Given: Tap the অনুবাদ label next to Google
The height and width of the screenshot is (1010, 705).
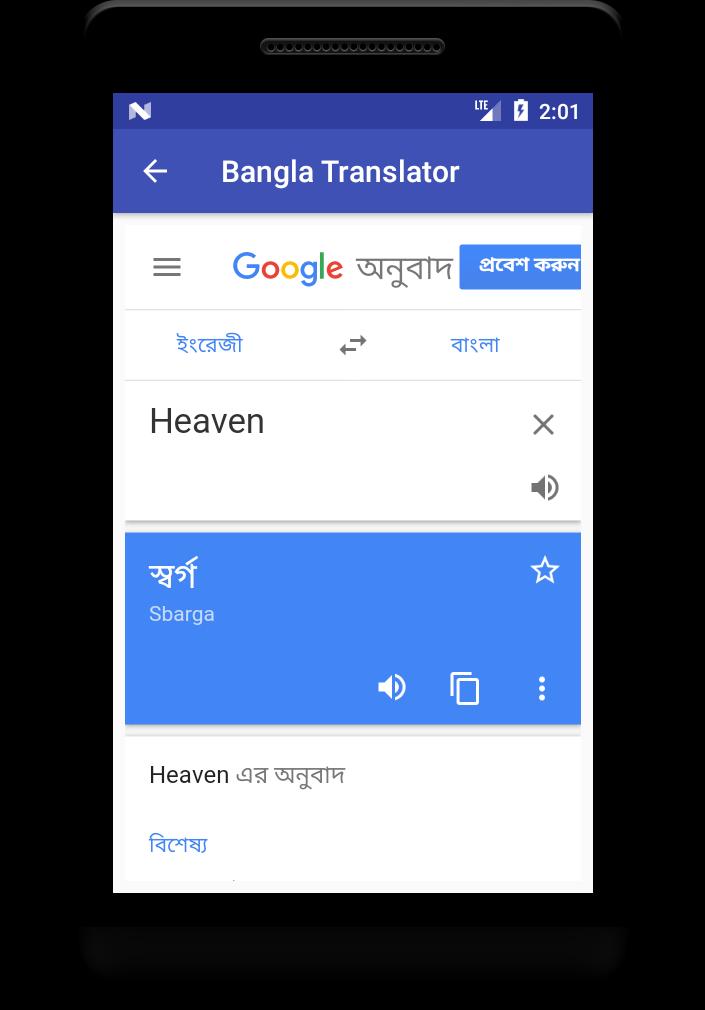Looking at the screenshot, I should coord(405,268).
